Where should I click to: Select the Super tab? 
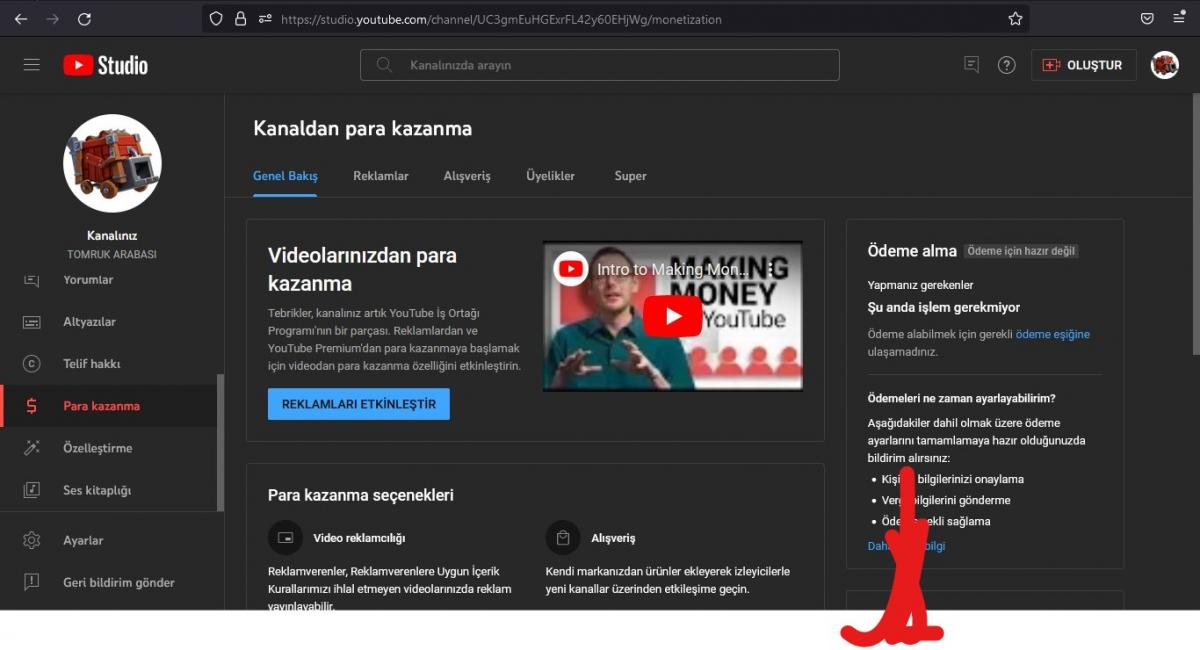(x=631, y=176)
